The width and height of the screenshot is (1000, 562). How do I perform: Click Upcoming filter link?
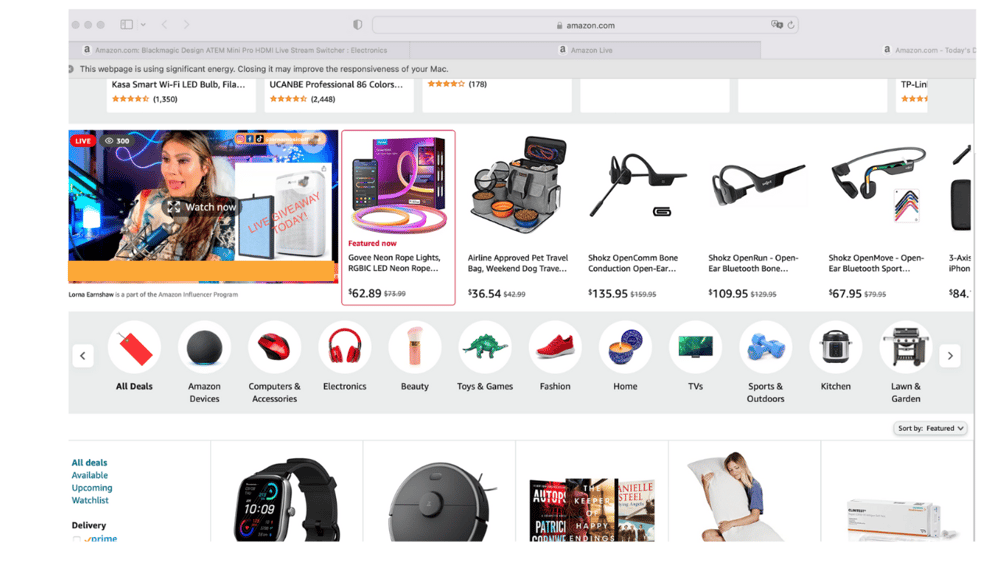(x=92, y=488)
